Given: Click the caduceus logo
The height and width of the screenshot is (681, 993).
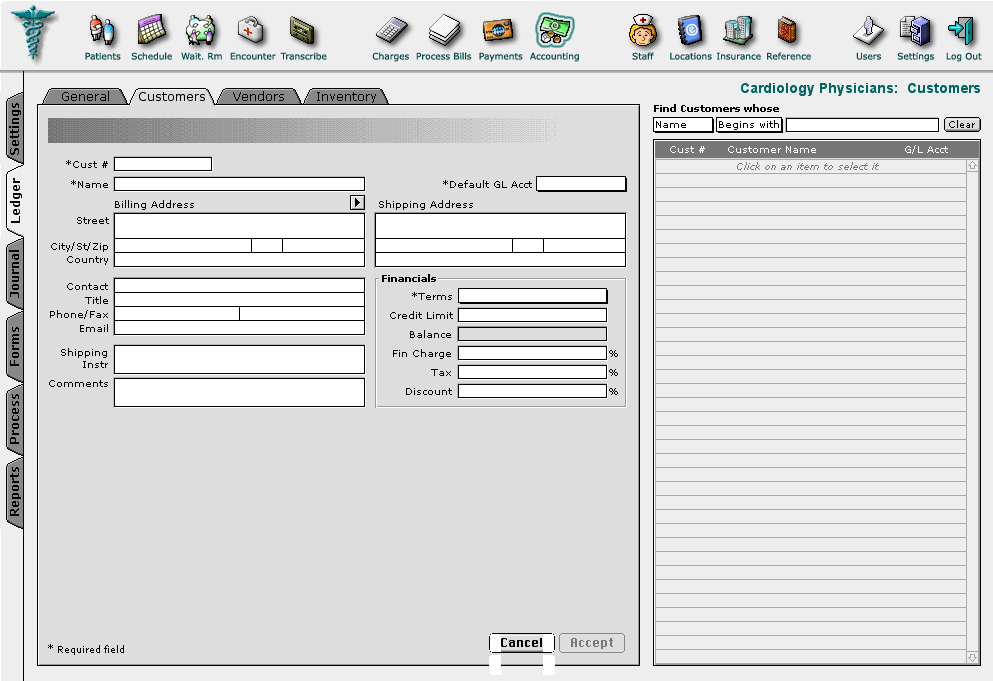Looking at the screenshot, I should tap(33, 33).
